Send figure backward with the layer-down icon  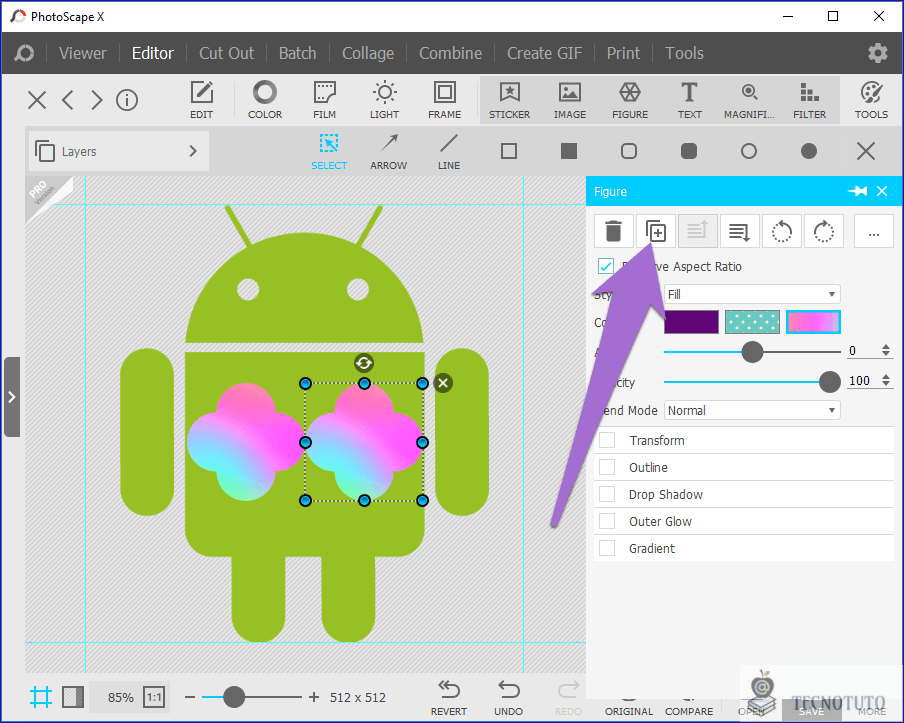coord(739,231)
